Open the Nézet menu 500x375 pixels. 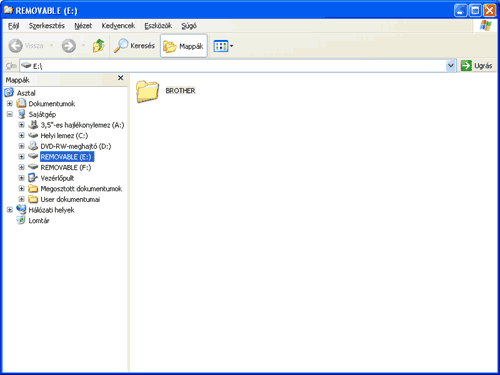coord(83,26)
